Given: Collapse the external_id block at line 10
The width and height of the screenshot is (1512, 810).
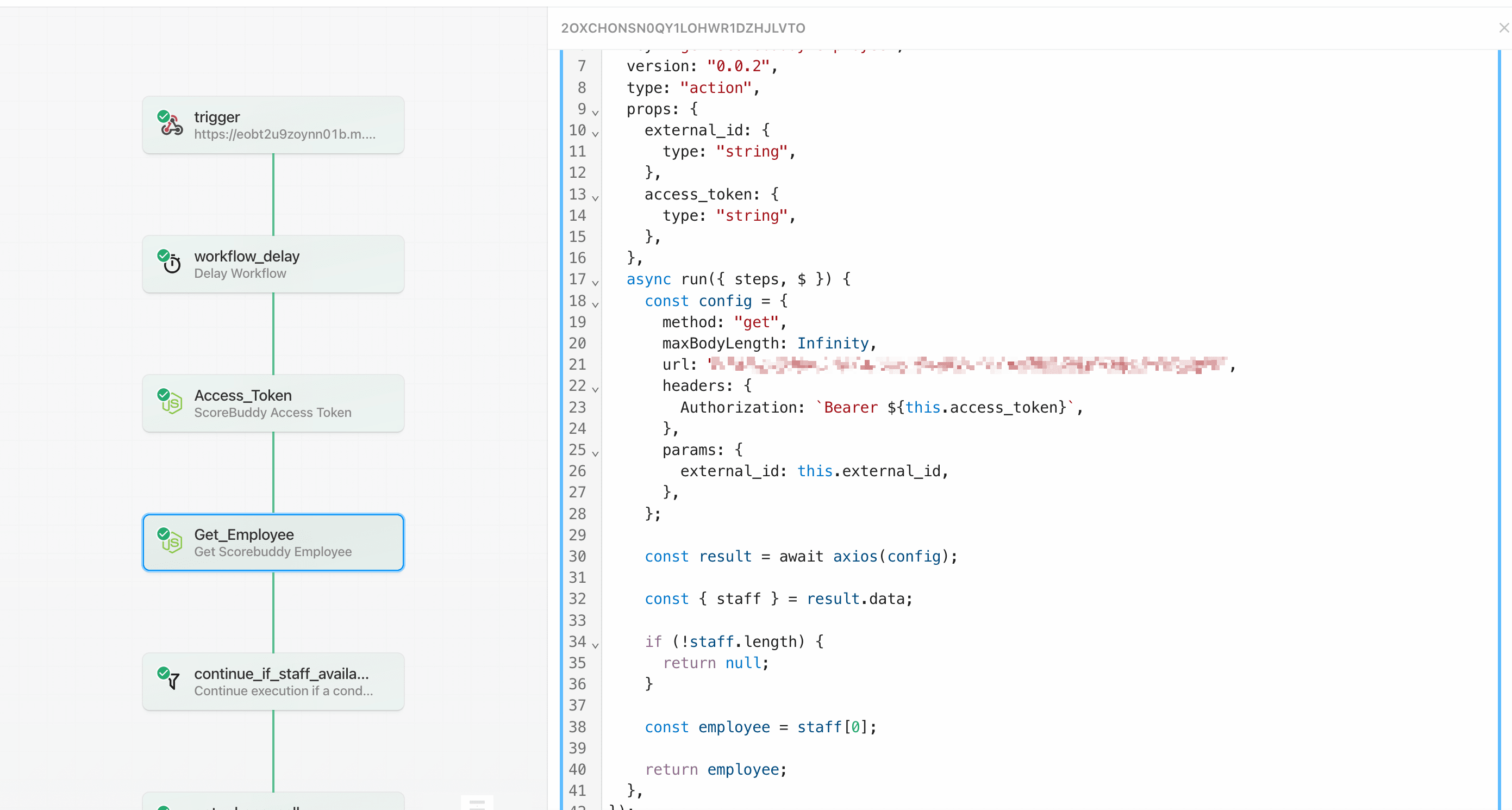Looking at the screenshot, I should (x=595, y=133).
